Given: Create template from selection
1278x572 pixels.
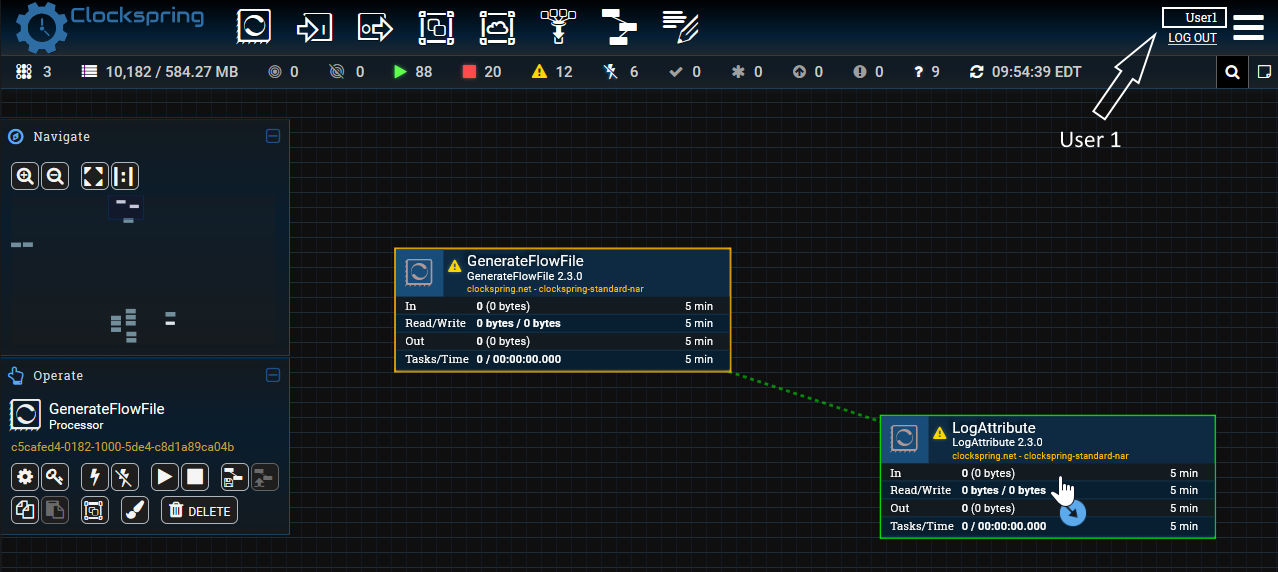Looking at the screenshot, I should tap(234, 477).
